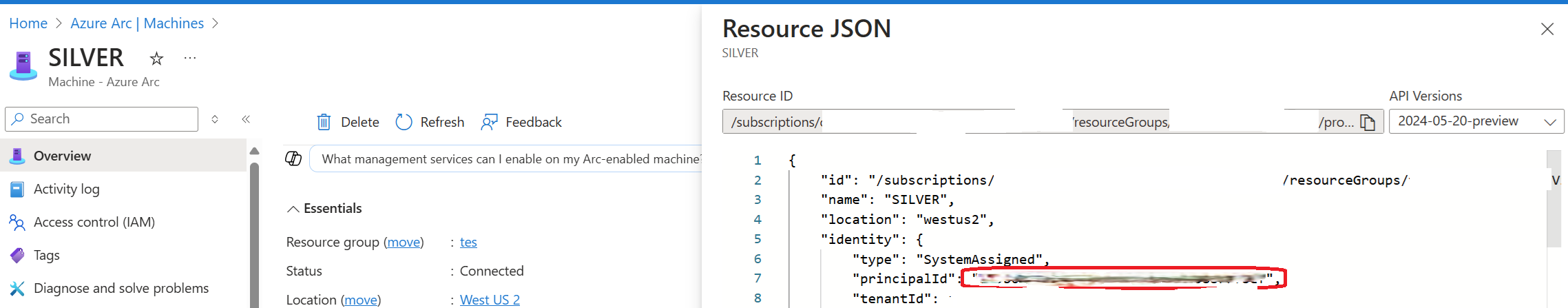Open more options ellipsis next to SILVER
Screen dimensions: 1568x308
(x=190, y=59)
